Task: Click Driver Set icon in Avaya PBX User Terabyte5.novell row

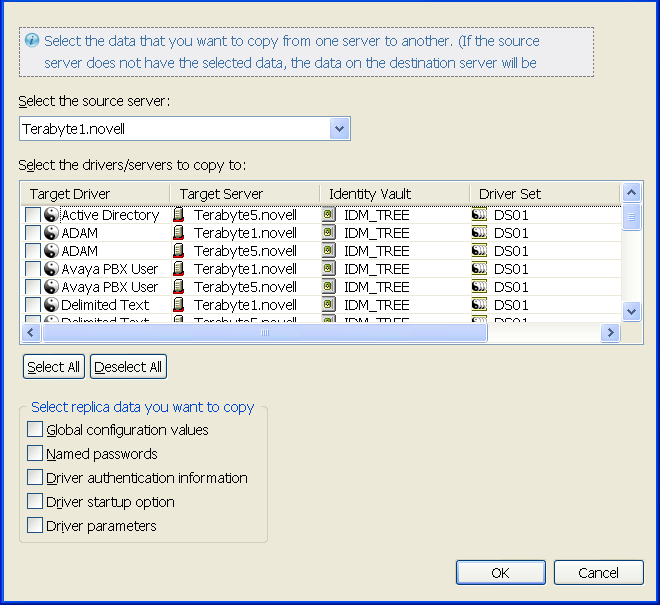Action: point(479,286)
